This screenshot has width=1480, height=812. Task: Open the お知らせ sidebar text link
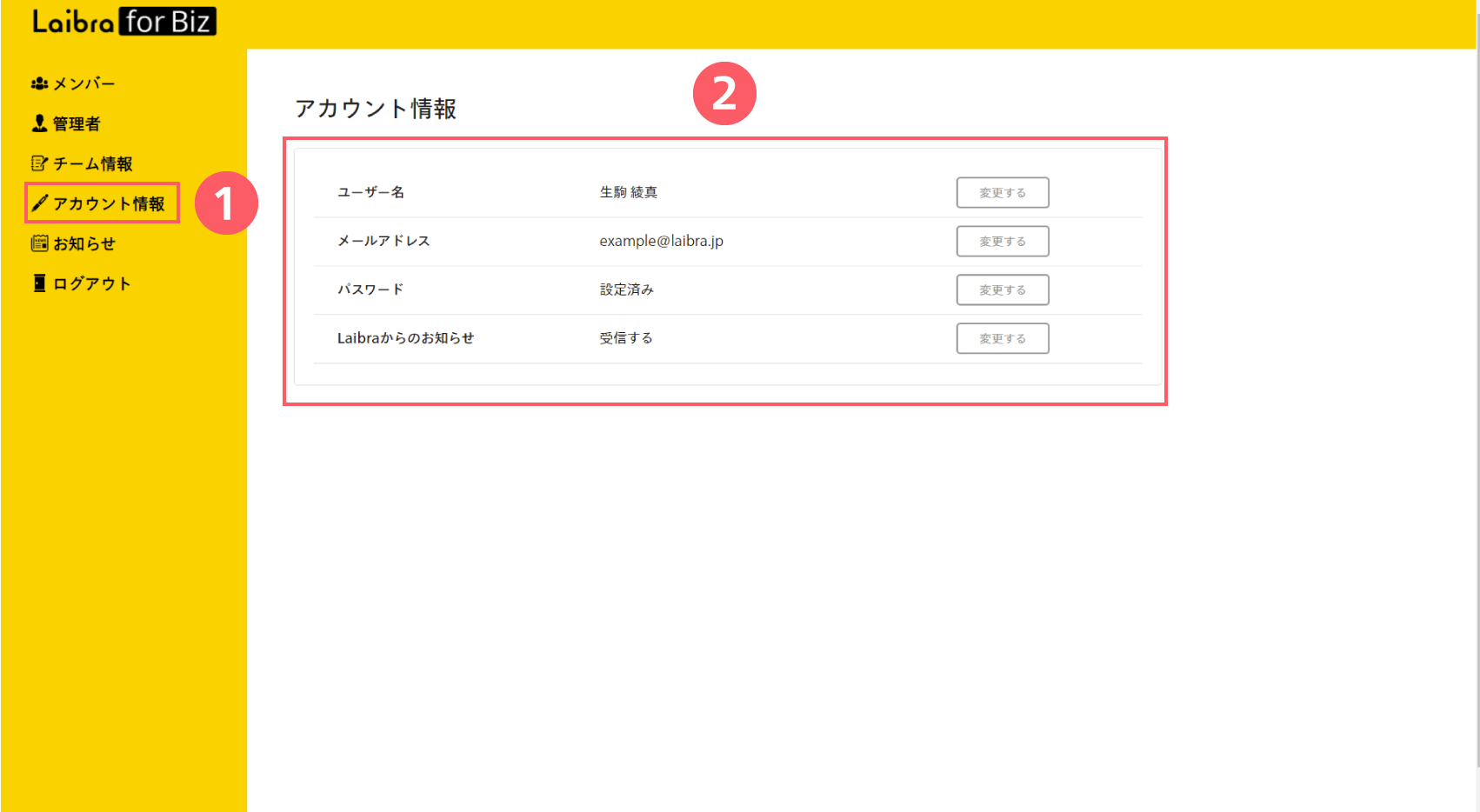coord(84,243)
